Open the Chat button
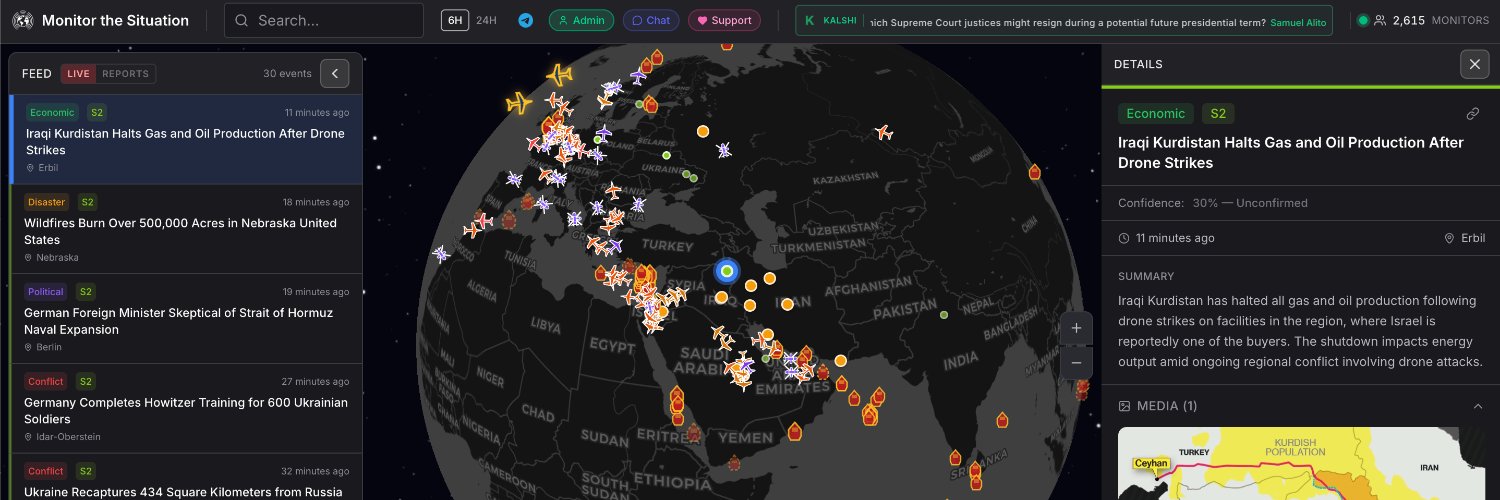Viewport: 1500px width, 500px height. click(651, 20)
